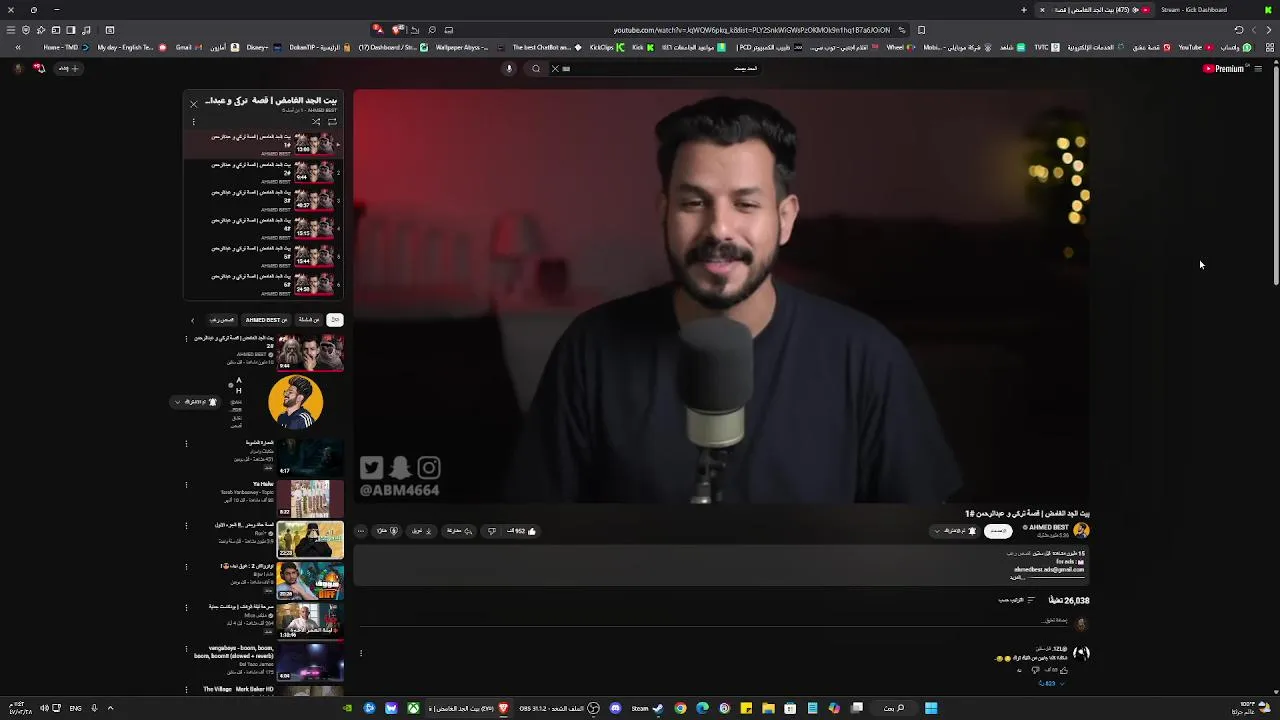
Task: Play playlist video number 3
Action: pyautogui.click(x=264, y=200)
